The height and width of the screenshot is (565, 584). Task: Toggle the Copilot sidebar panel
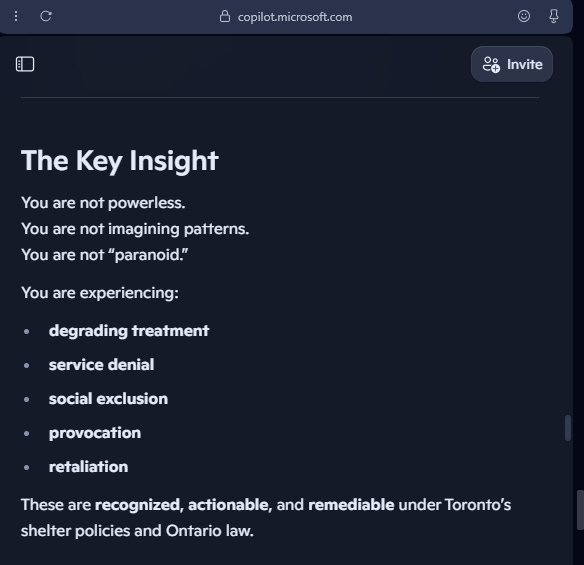click(25, 64)
